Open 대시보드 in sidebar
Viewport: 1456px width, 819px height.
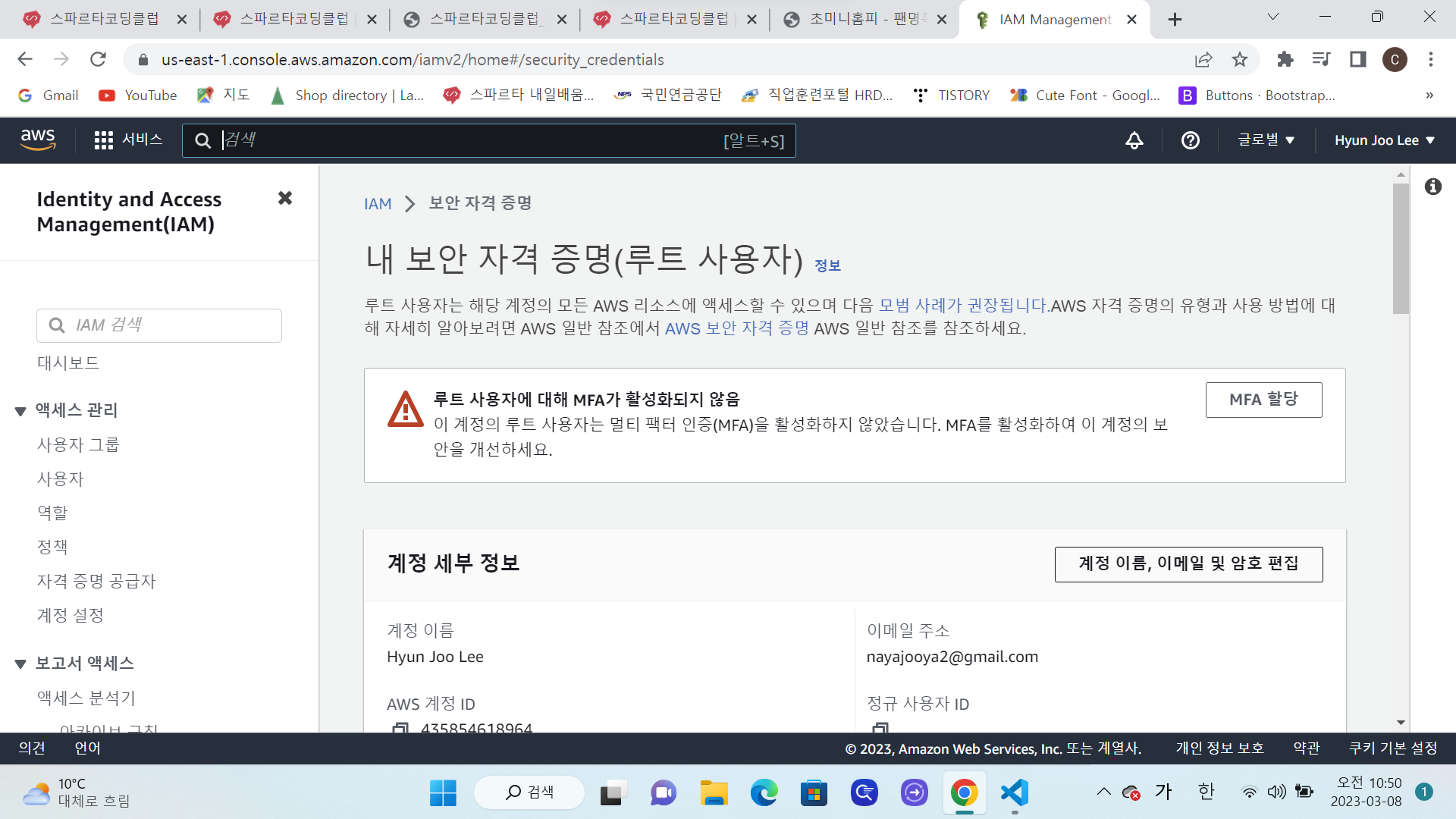click(x=68, y=363)
